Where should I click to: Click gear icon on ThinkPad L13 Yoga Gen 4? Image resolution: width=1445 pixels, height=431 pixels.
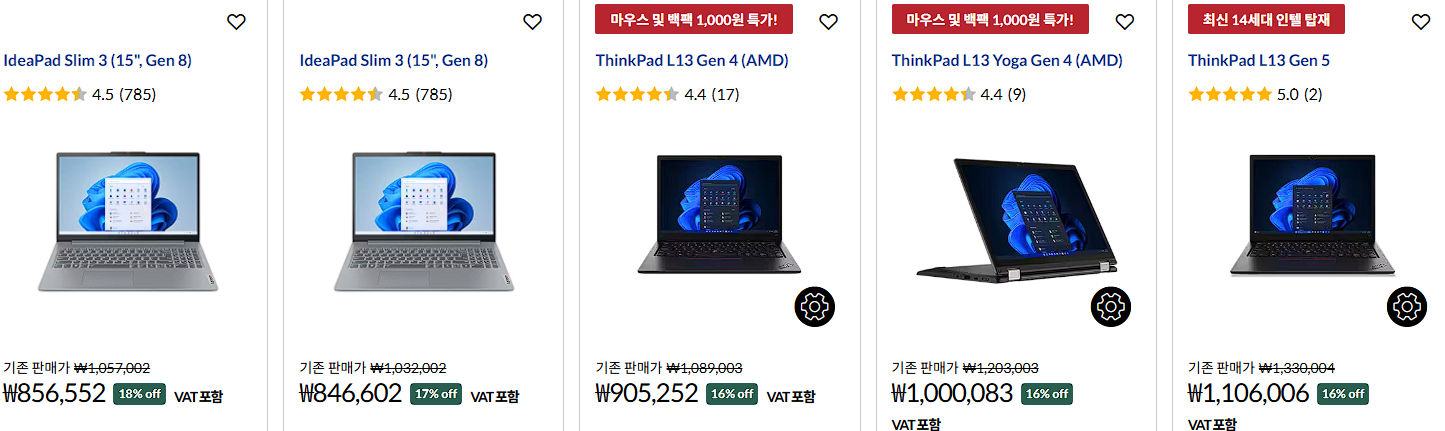[x=1111, y=306]
